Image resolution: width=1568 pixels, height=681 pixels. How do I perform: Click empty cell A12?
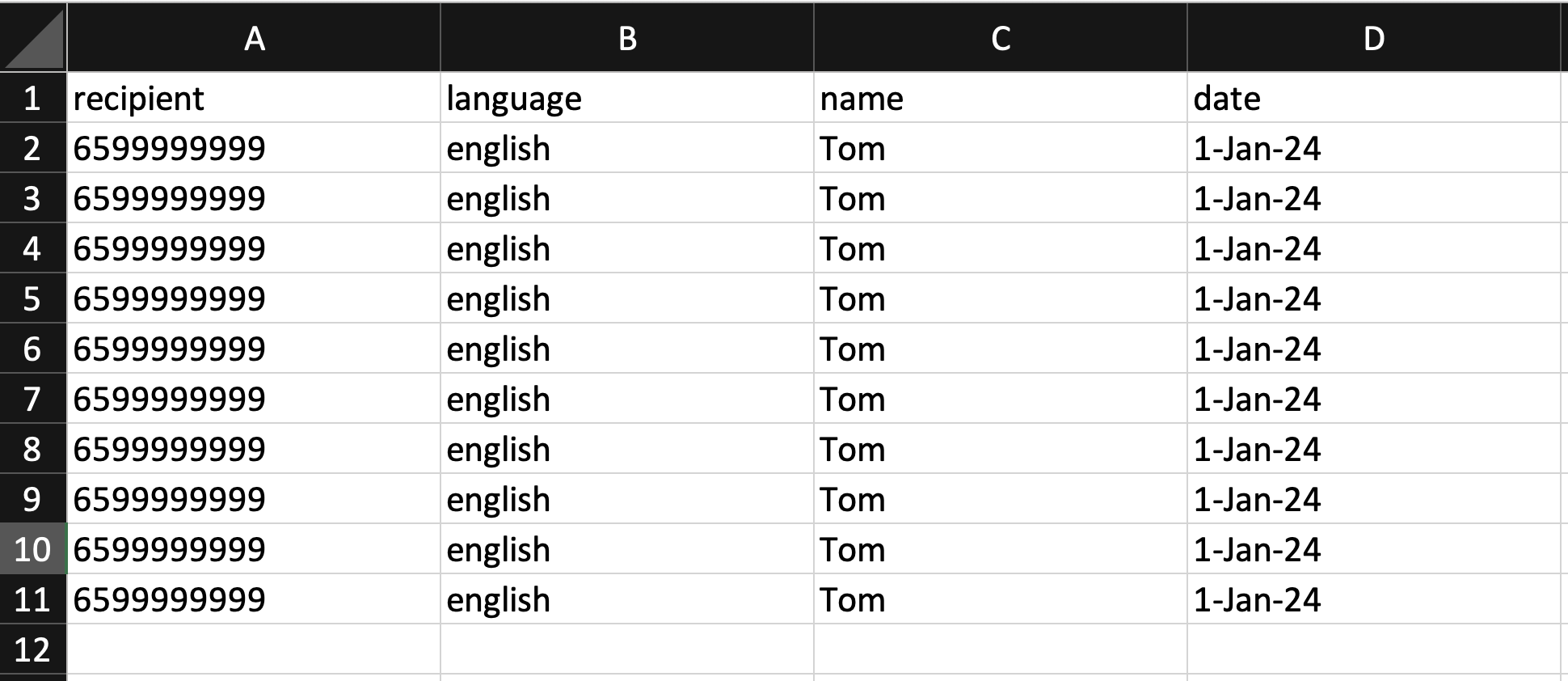[254, 650]
